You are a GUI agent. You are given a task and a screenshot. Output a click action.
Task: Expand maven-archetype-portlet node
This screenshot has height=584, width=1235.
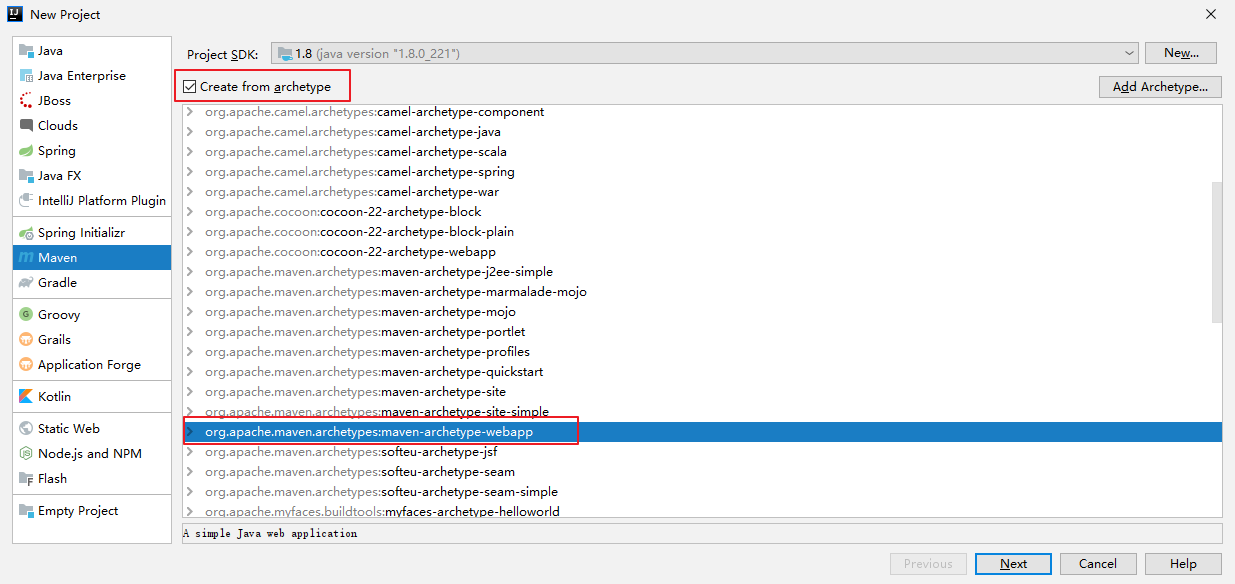pos(190,332)
